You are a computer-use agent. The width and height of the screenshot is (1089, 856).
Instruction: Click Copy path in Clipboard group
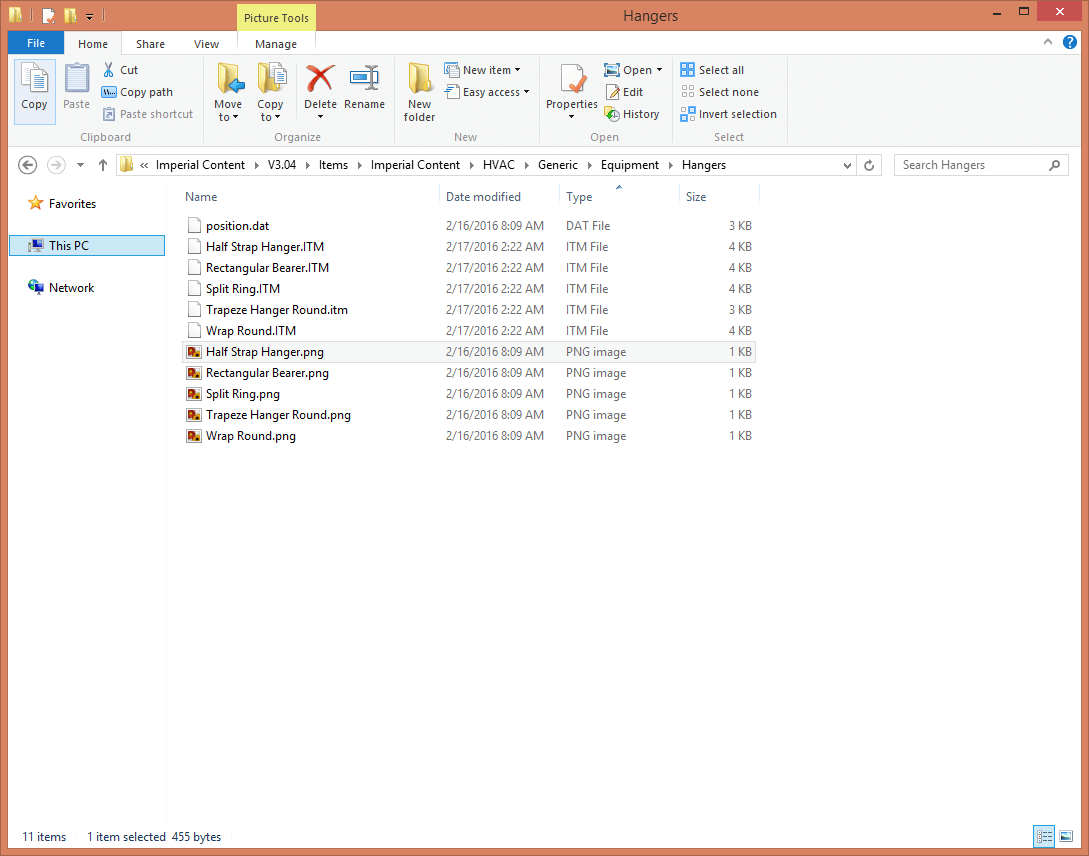137,92
